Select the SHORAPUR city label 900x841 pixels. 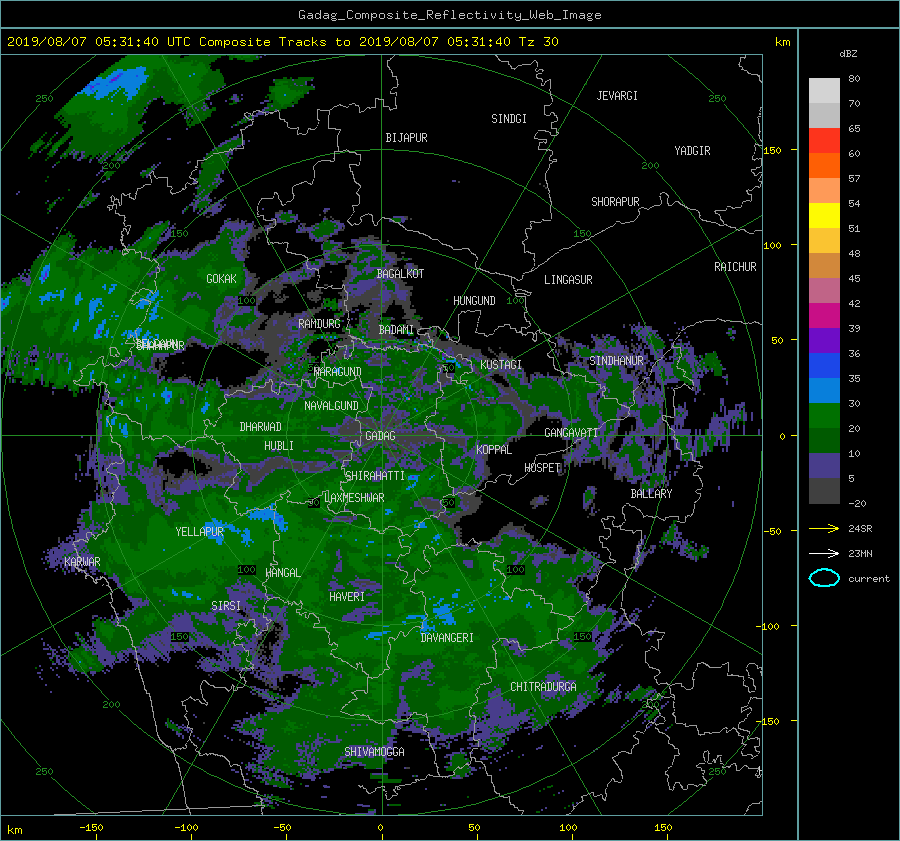pyautogui.click(x=615, y=202)
